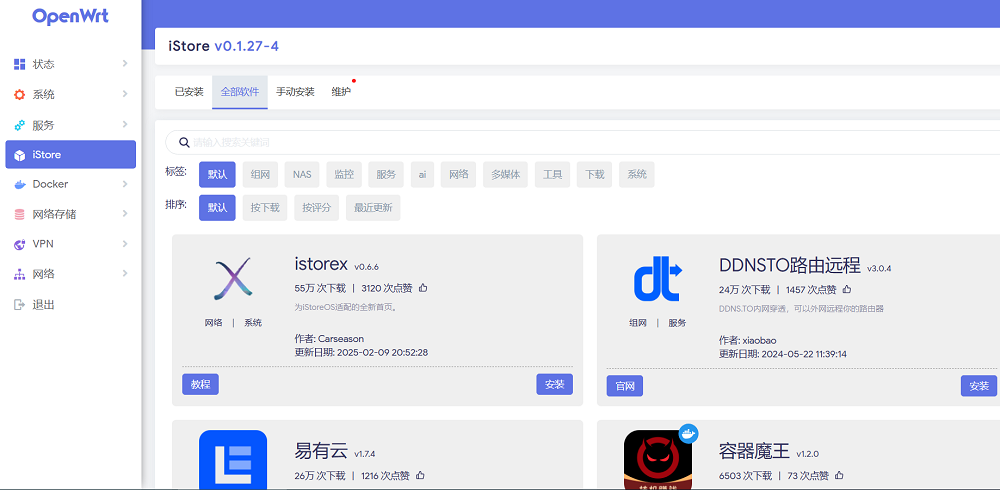Select the 系统 tag filter

click(636, 174)
